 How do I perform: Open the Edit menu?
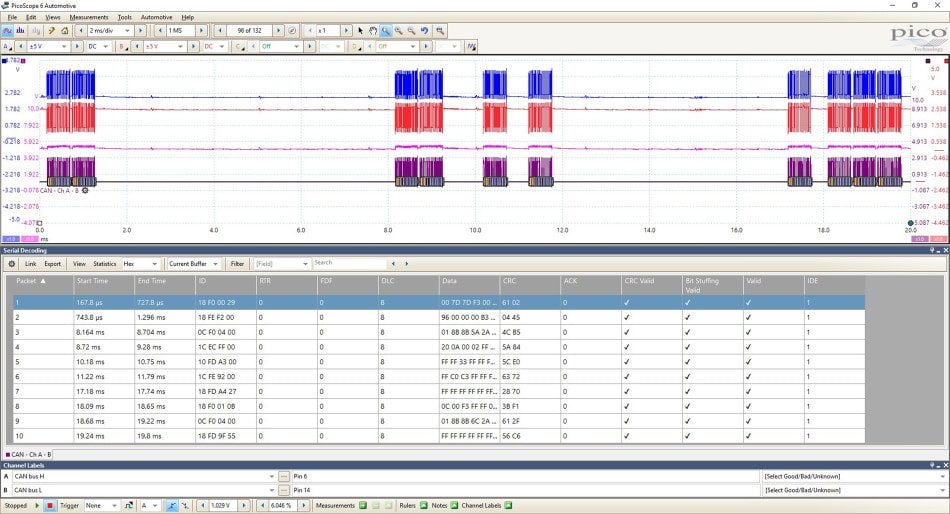point(31,17)
